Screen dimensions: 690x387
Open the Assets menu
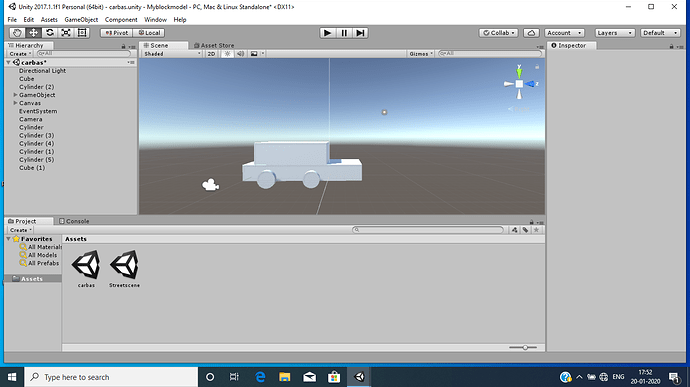(x=49, y=20)
